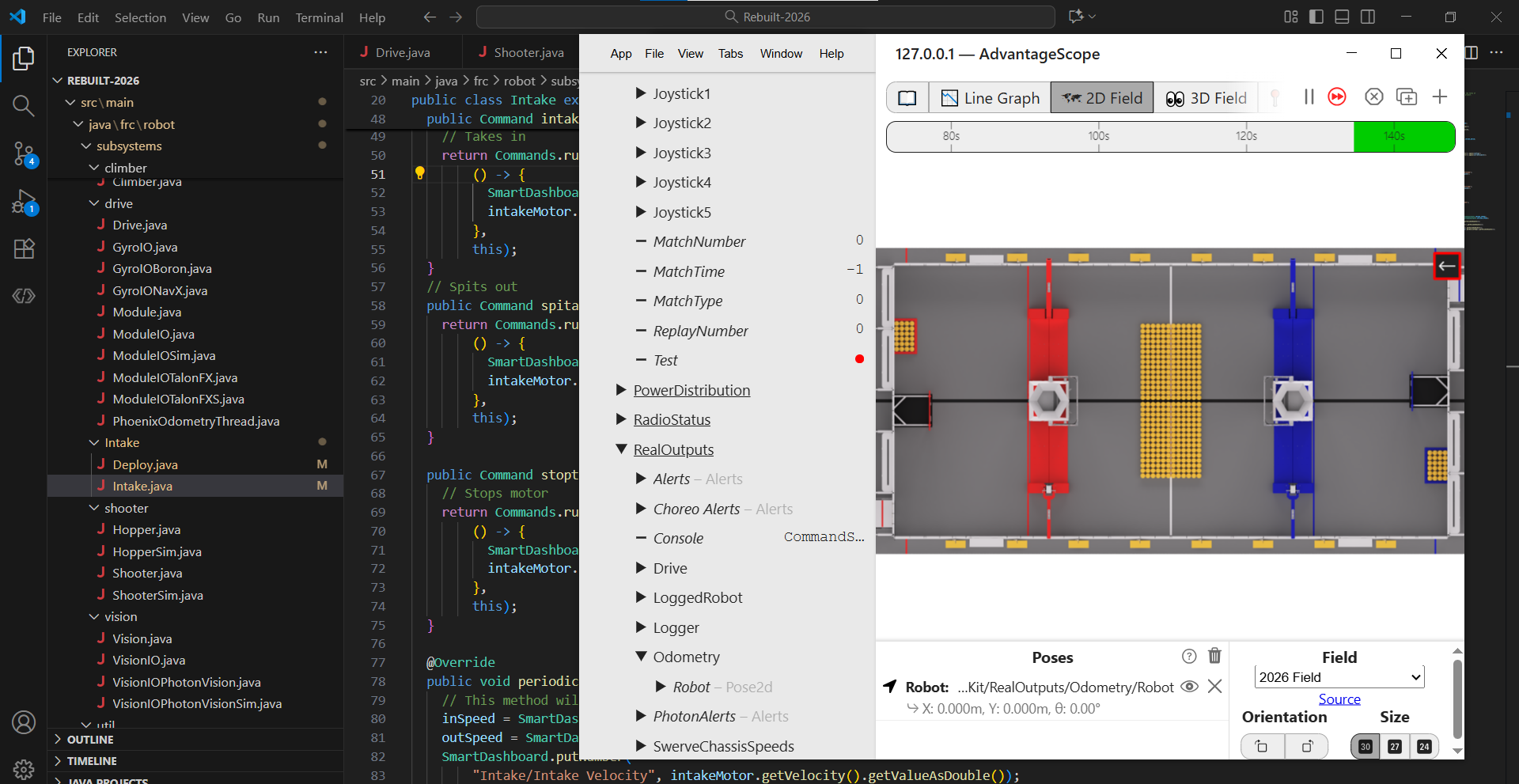Viewport: 1519px width, 784px height.
Task: Open the Terminal menu in VS Code
Action: click(x=319, y=17)
